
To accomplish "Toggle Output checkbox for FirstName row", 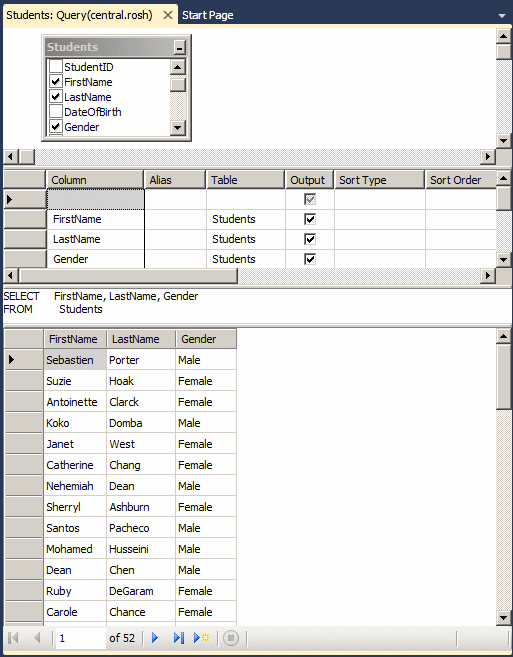I will coord(310,219).
